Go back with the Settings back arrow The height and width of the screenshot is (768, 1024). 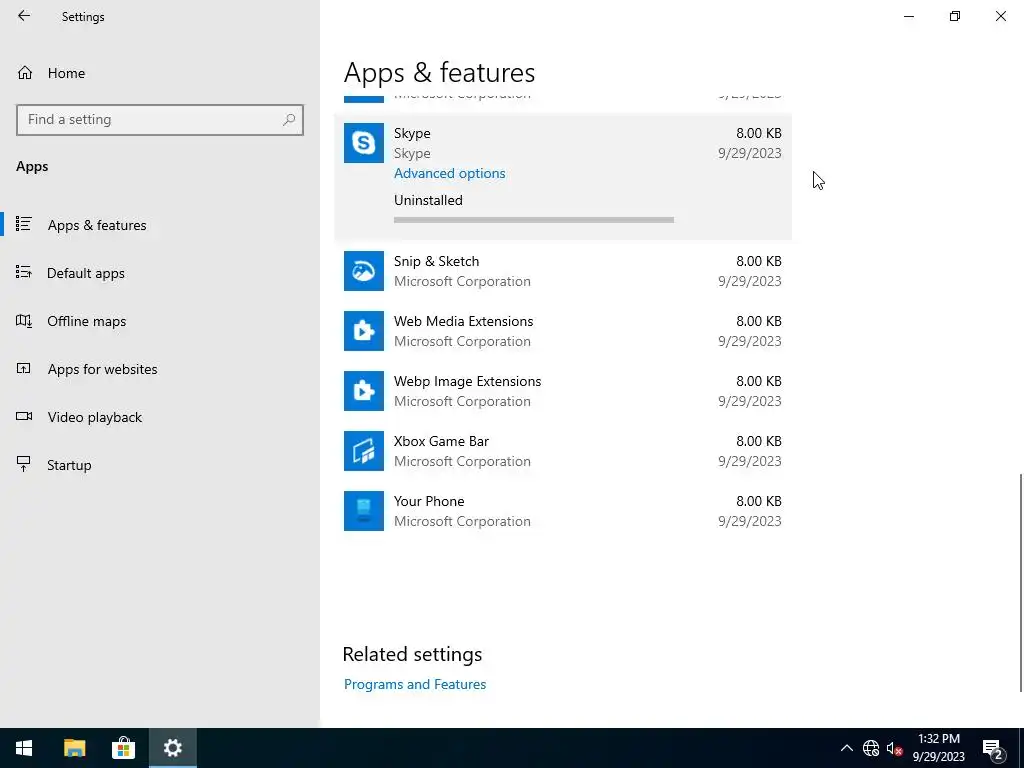[24, 16]
